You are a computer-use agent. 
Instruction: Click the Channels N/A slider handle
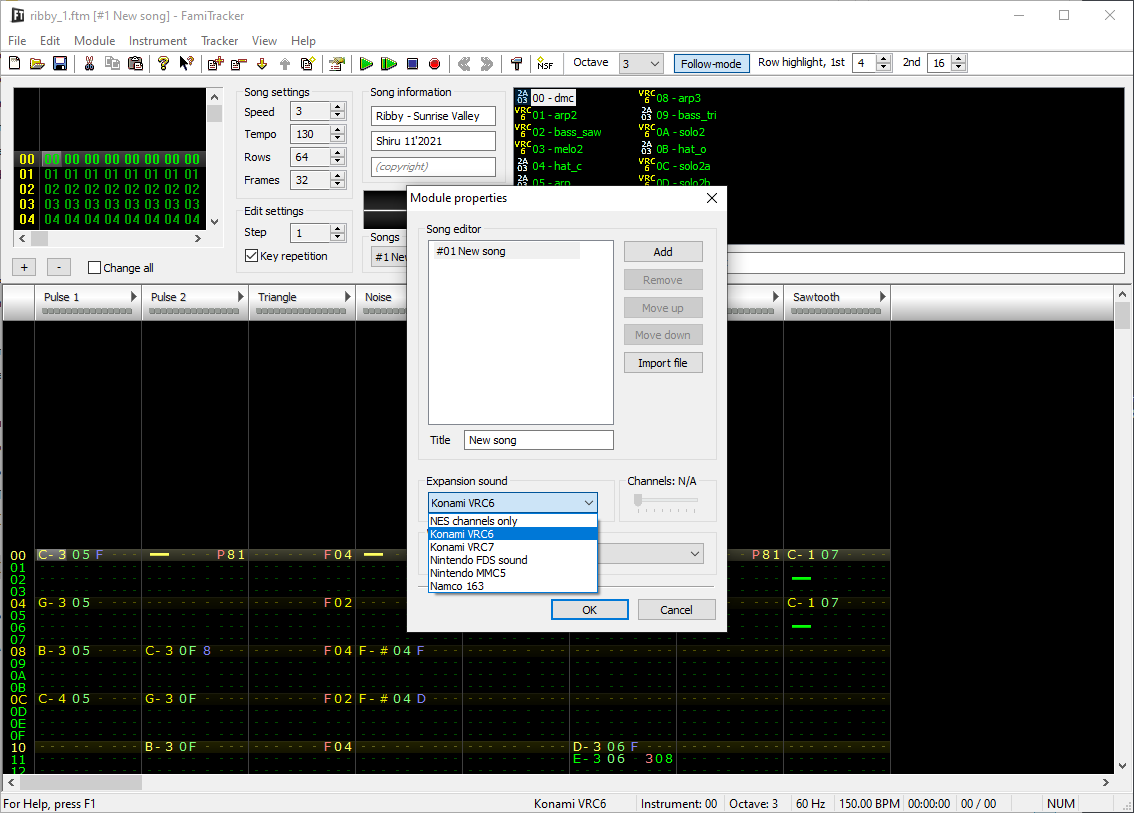[638, 500]
